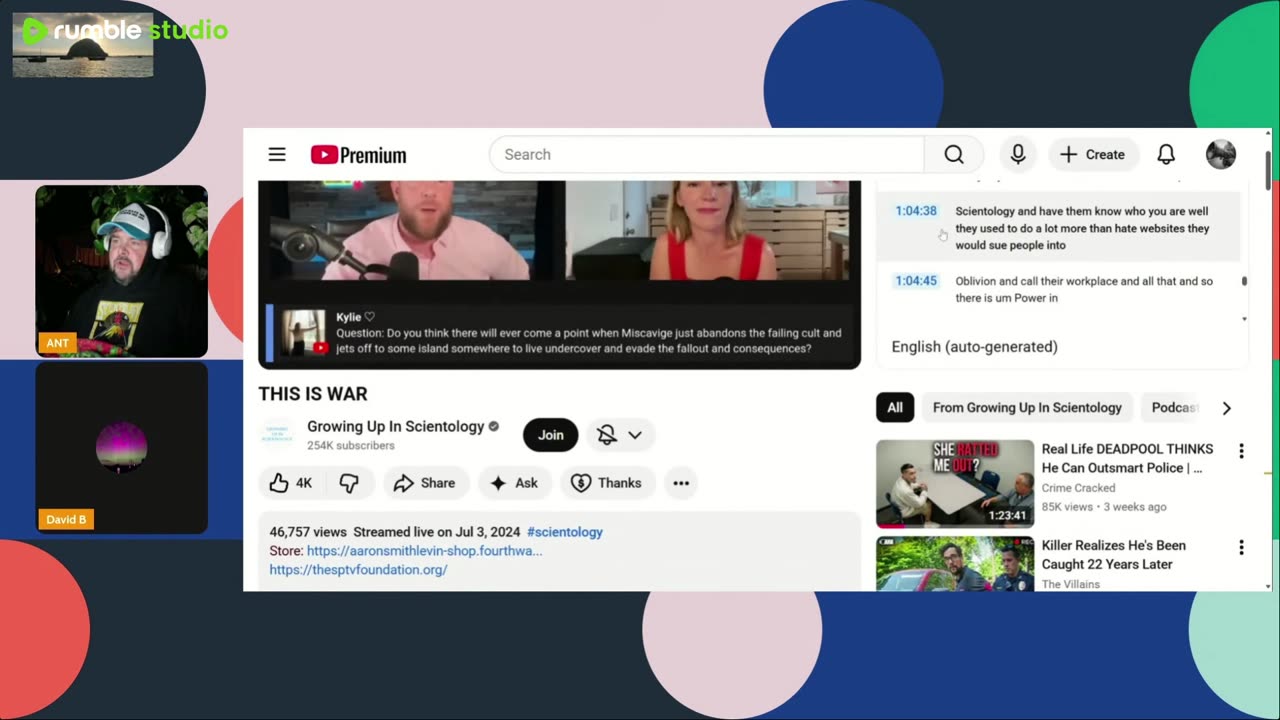Send a Thanks to the creator
Viewport: 1280px width, 720px height.
pos(606,483)
